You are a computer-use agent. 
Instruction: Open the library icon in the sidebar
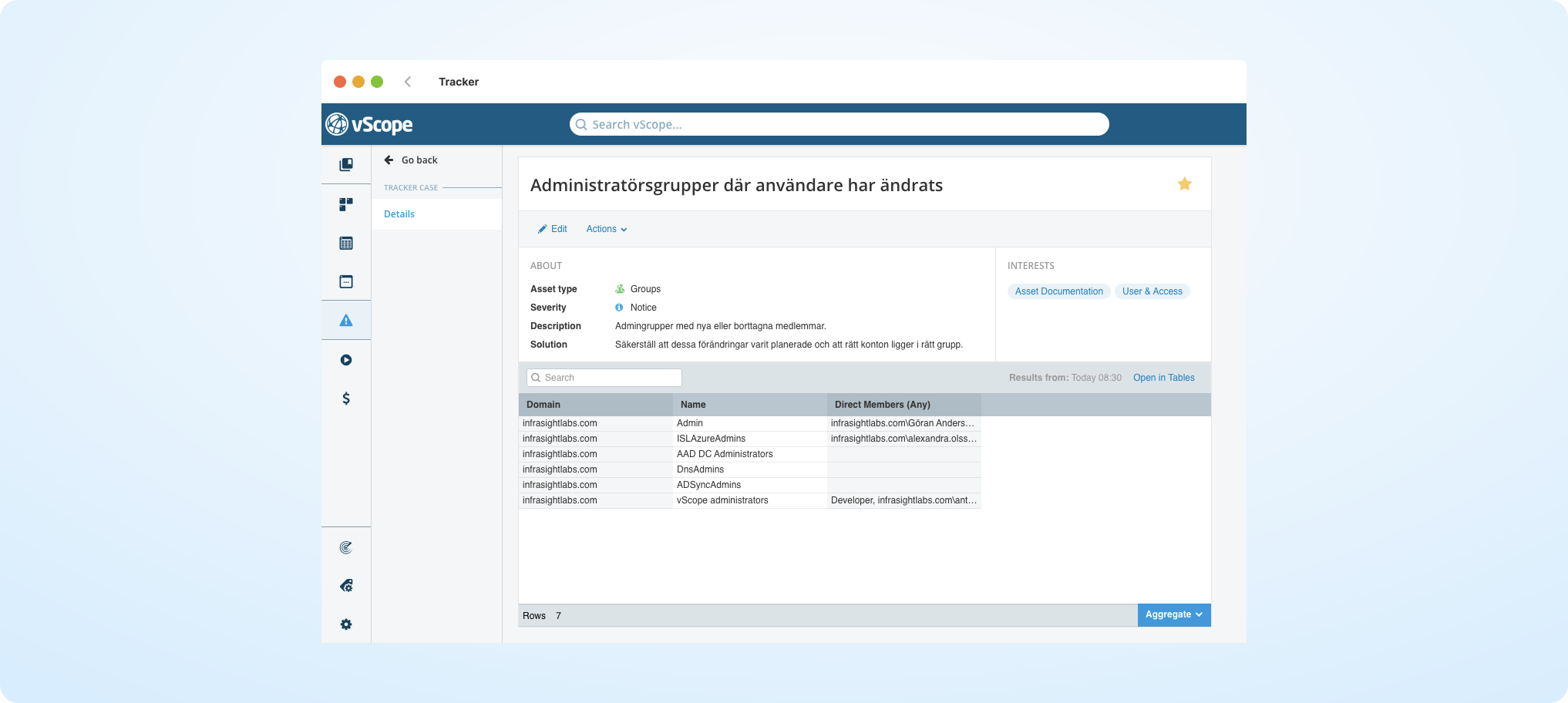tap(346, 164)
